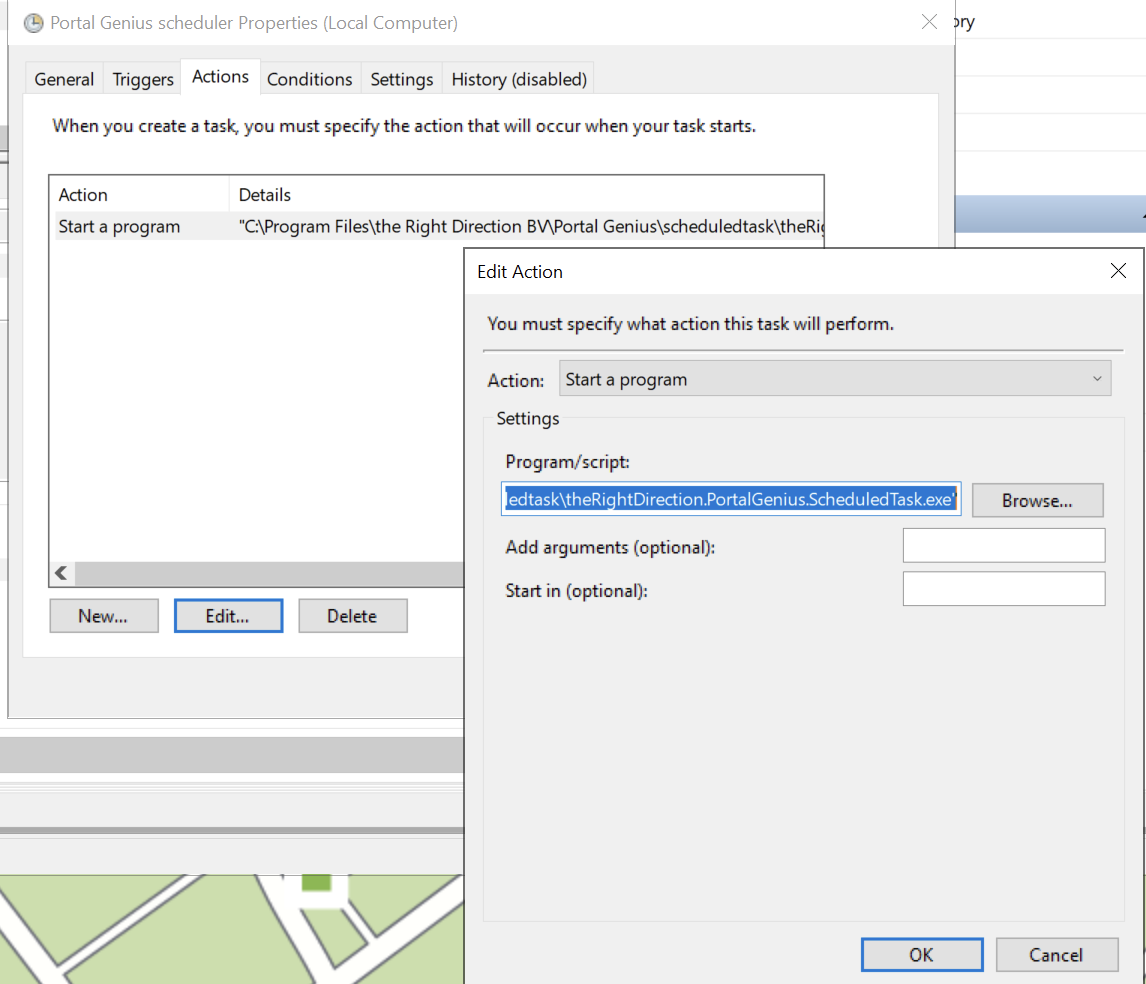
Task: Close the Portal Genius scheduler Properties window
Action: pos(929,22)
